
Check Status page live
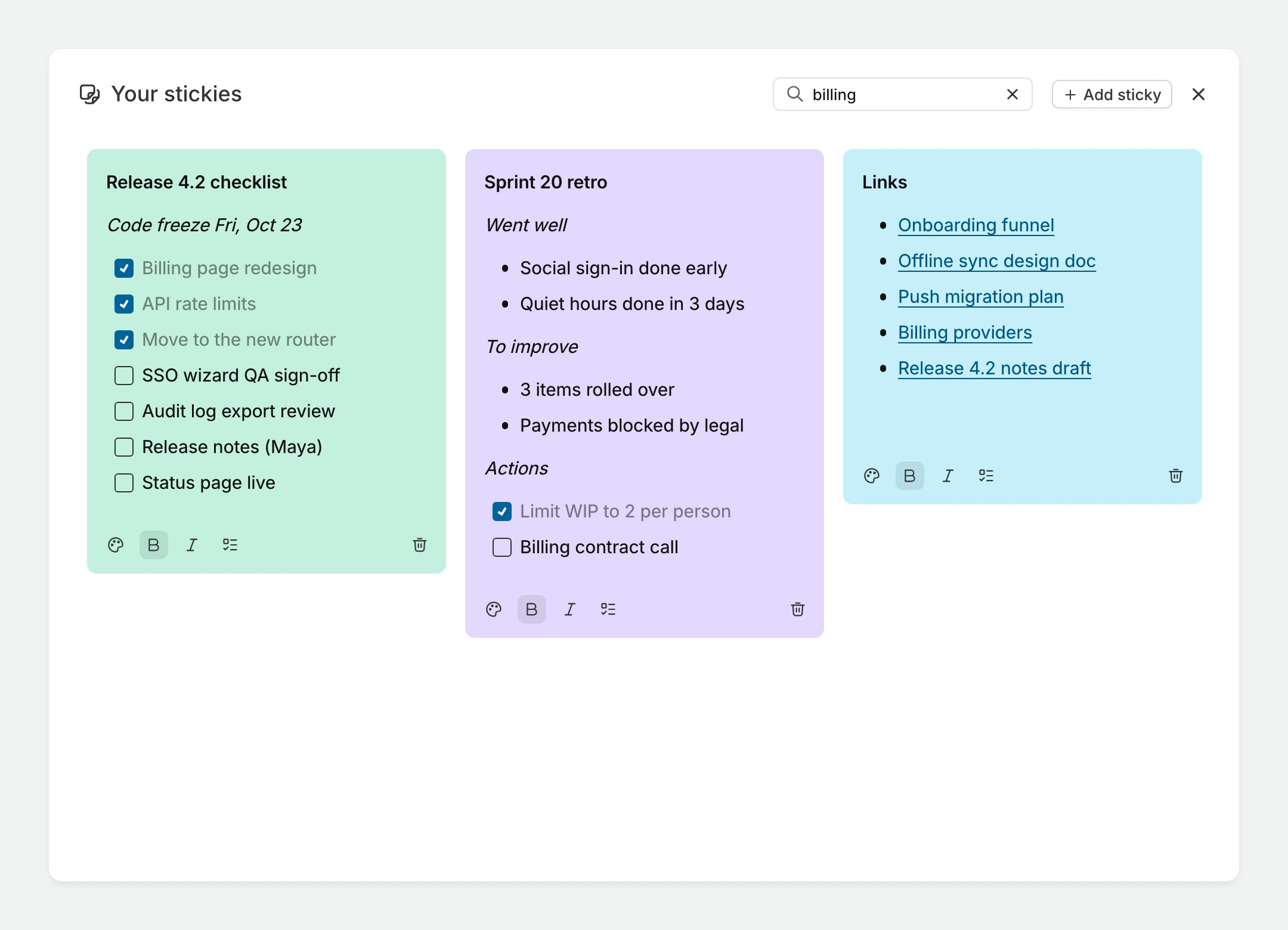124,483
